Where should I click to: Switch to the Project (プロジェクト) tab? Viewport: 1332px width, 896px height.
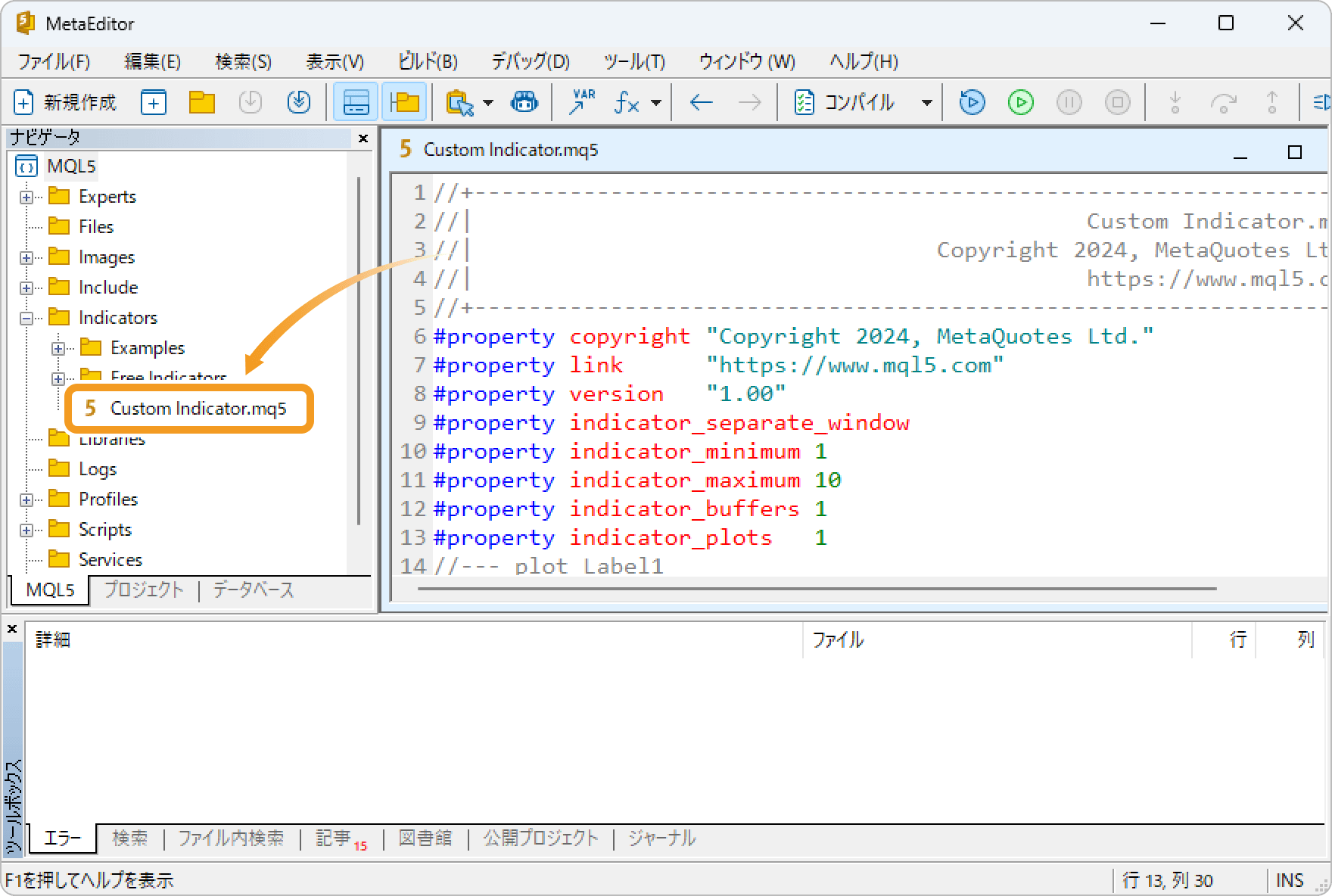click(144, 590)
